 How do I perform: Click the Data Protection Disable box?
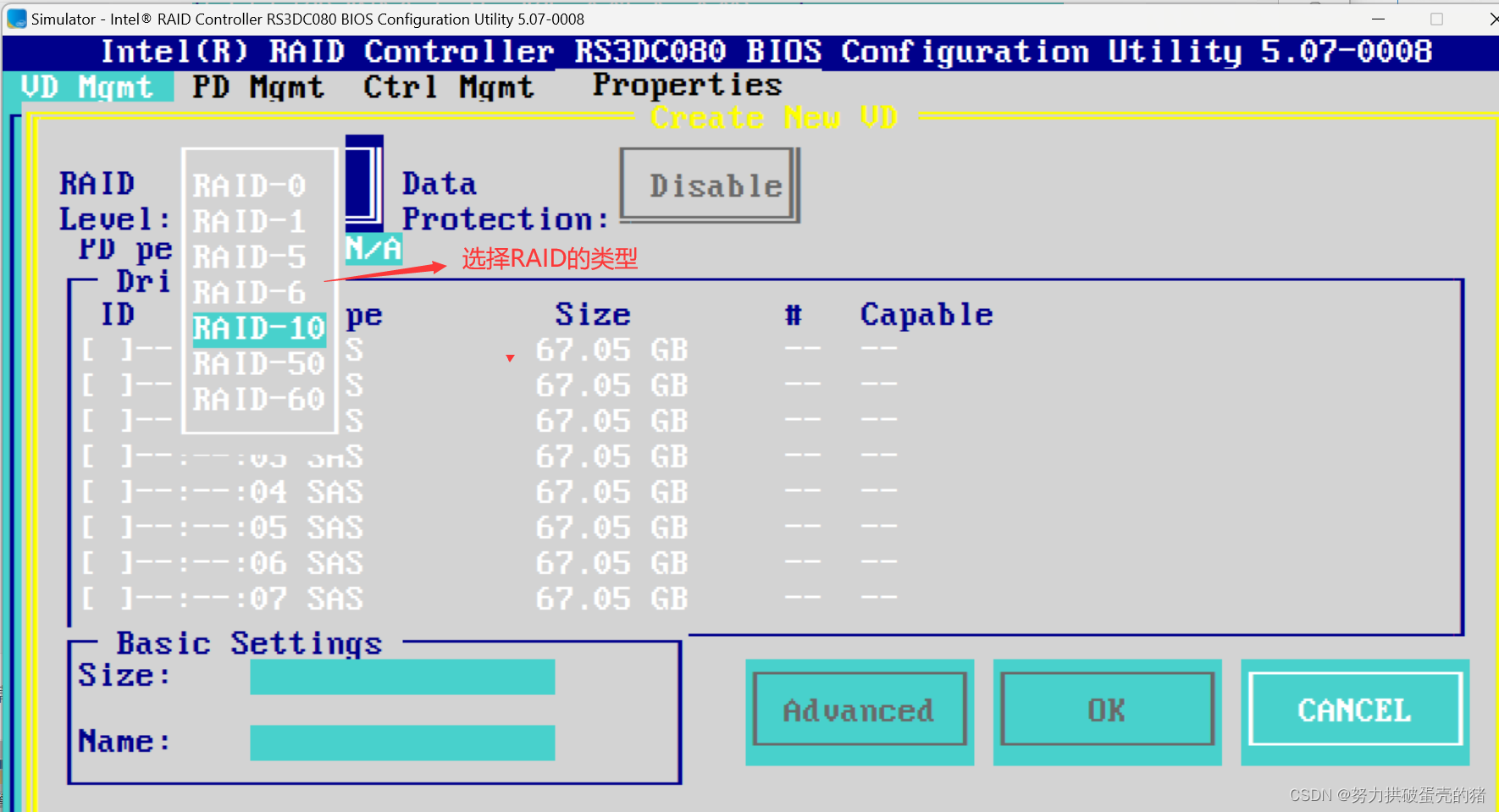point(710,185)
